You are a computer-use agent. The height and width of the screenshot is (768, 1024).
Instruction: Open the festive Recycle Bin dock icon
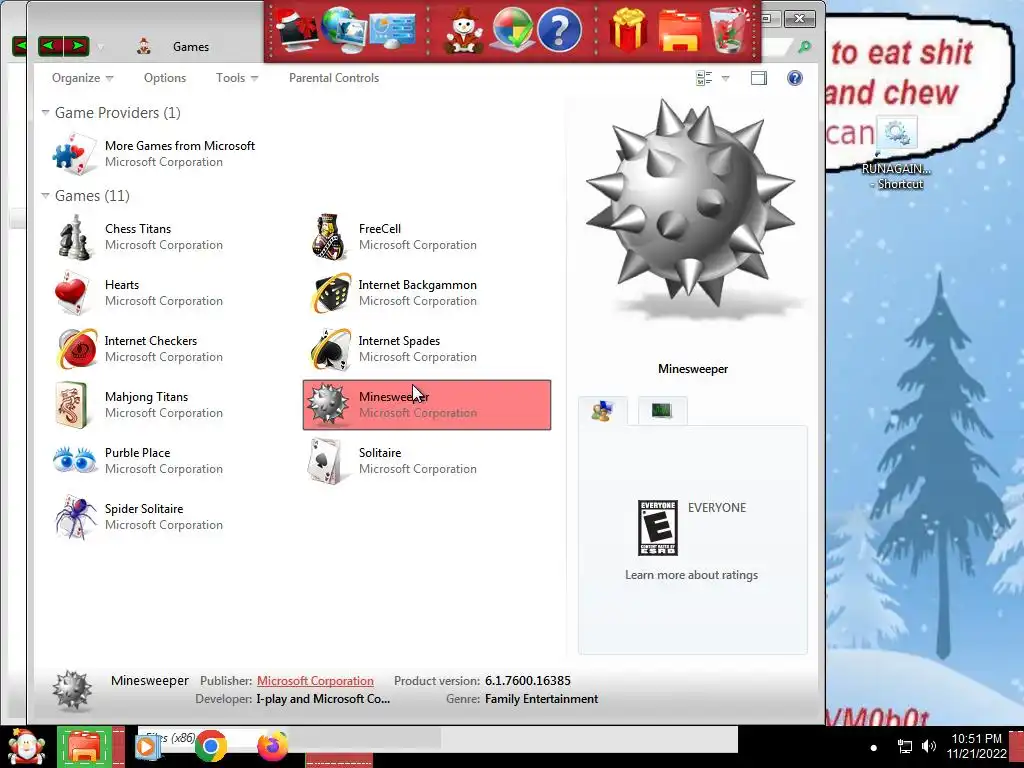click(x=729, y=30)
